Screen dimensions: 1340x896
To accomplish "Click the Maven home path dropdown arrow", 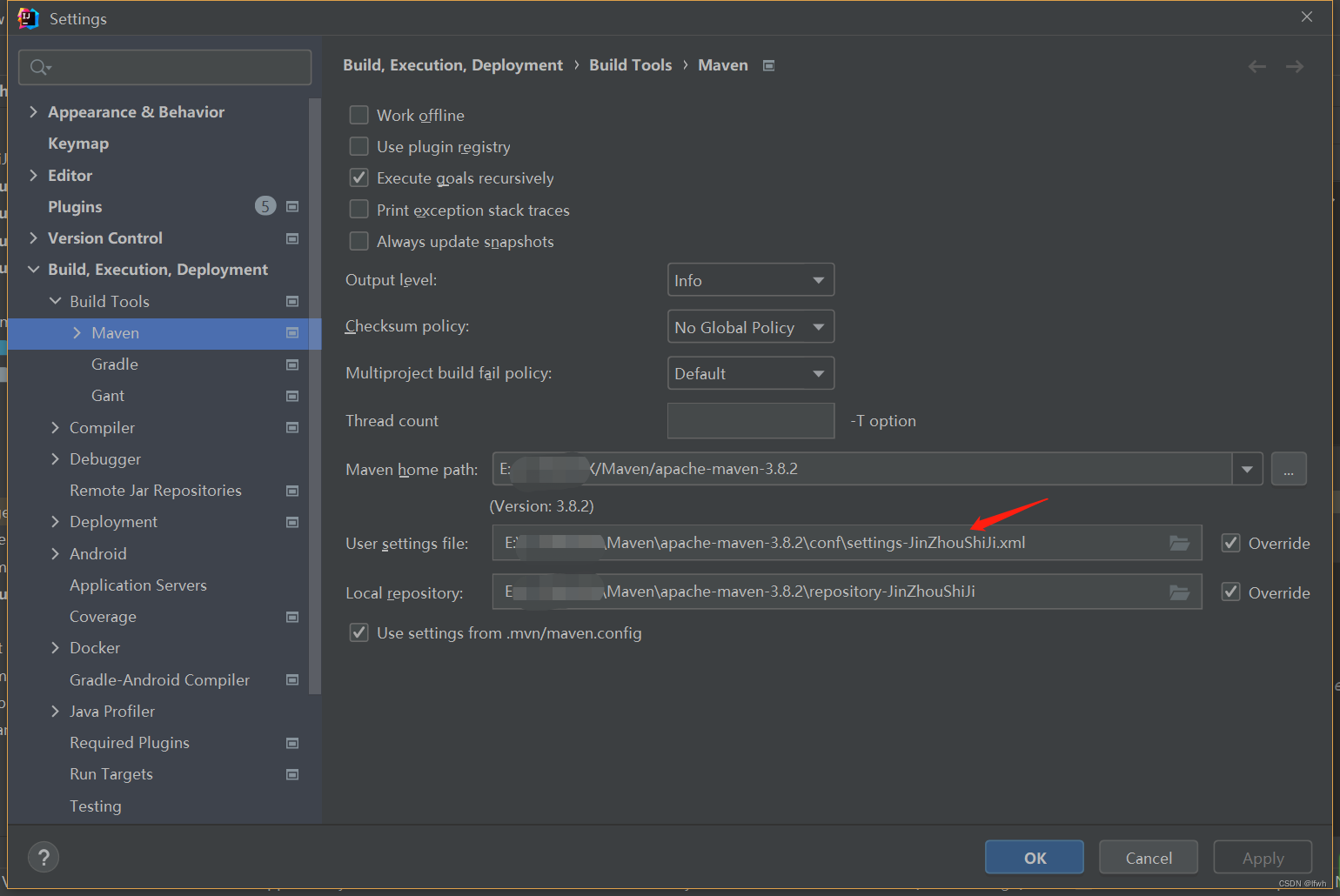I will tap(1248, 468).
